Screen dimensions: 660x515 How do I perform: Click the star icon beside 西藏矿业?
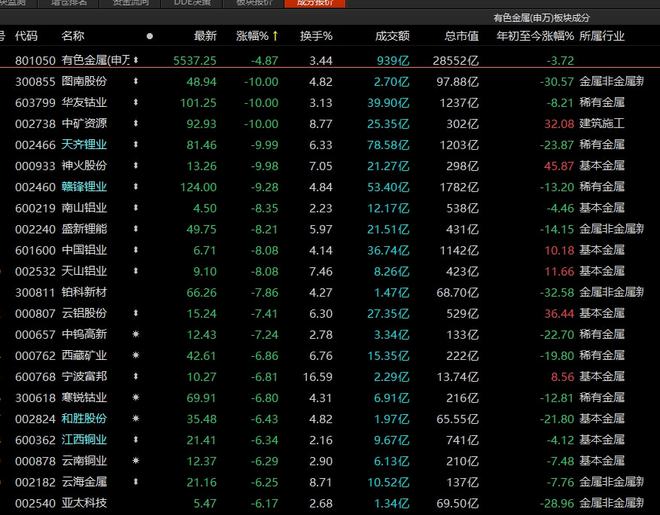(136, 355)
